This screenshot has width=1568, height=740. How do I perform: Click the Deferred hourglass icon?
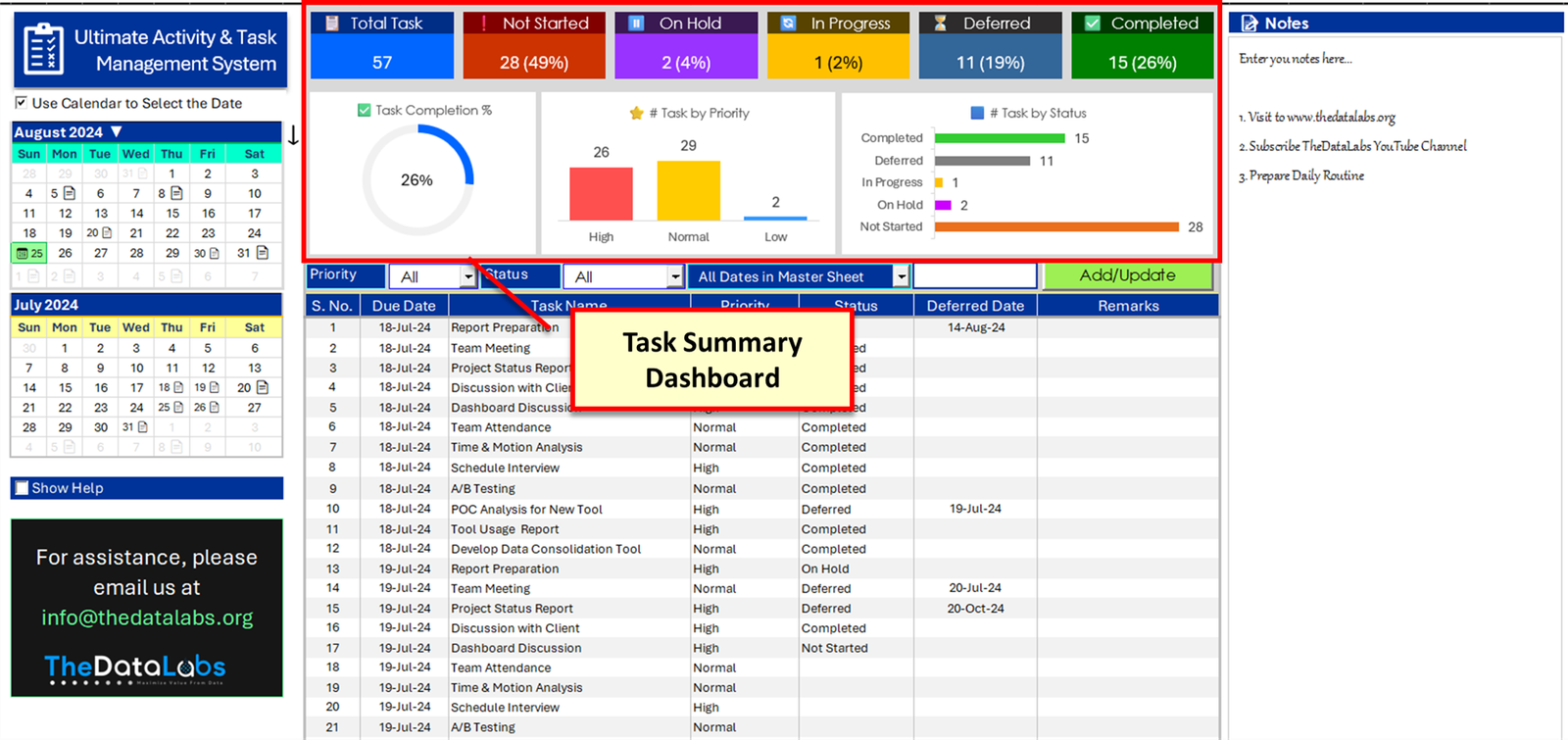(940, 23)
